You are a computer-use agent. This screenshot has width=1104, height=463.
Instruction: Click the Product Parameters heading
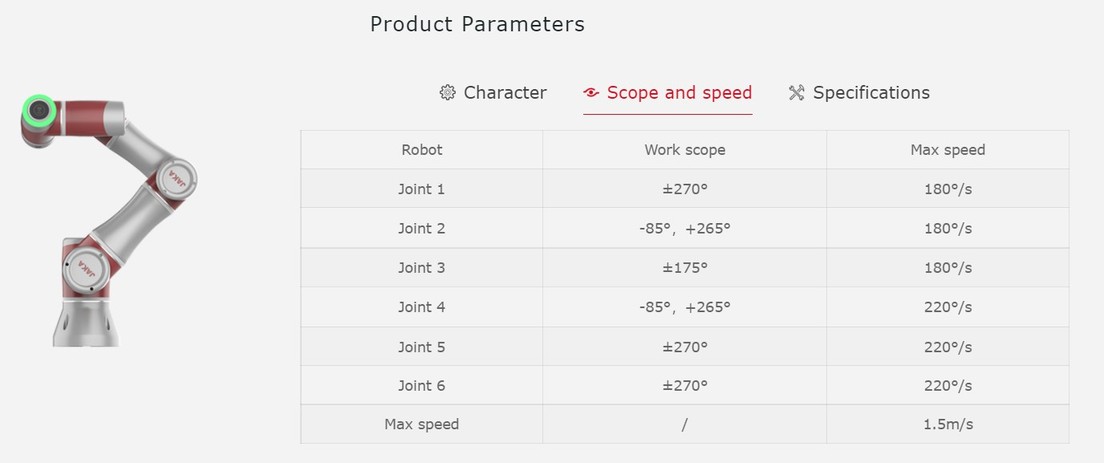click(x=477, y=24)
